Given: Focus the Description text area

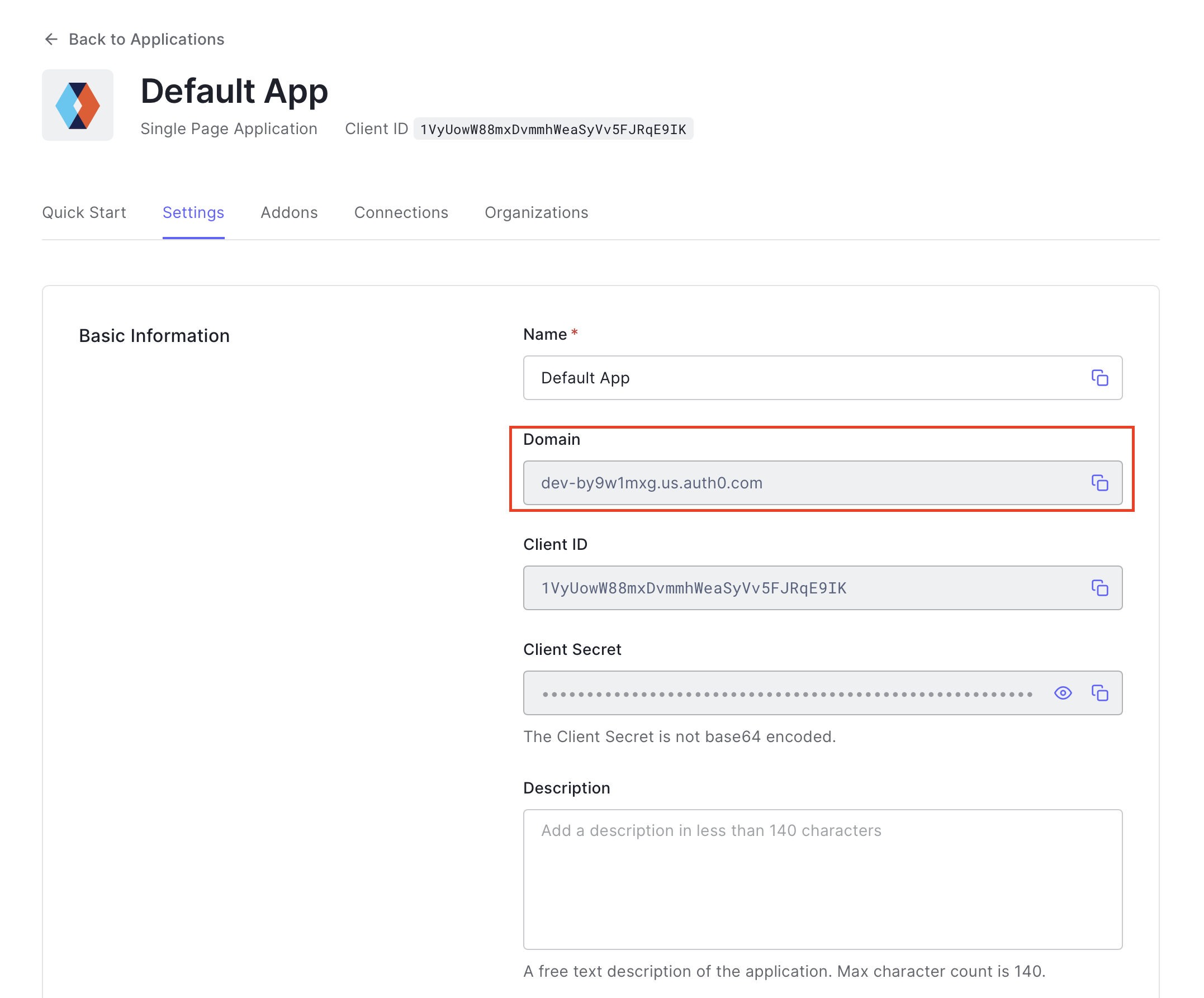Looking at the screenshot, I should [822, 879].
